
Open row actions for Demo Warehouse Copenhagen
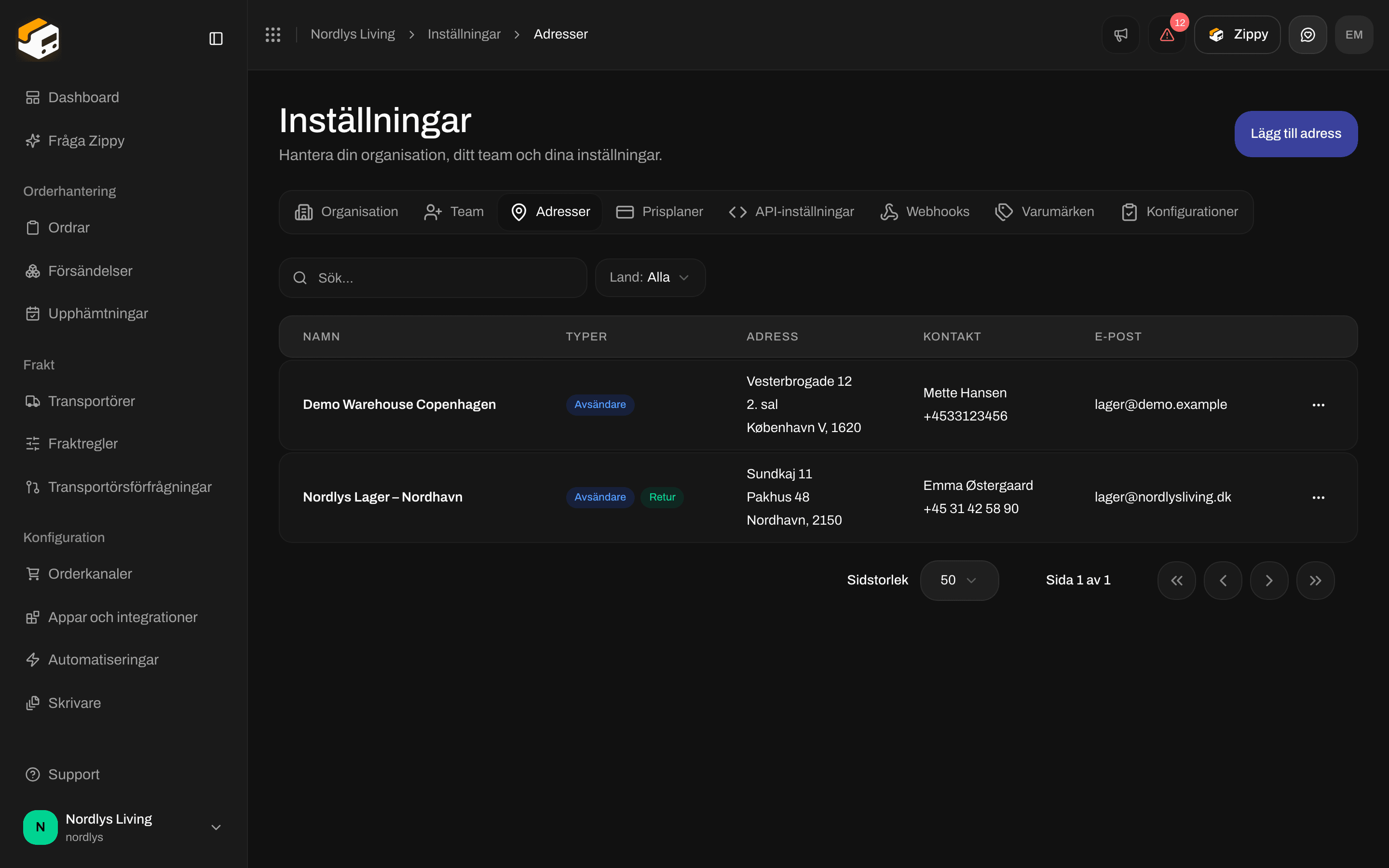pos(1319,405)
